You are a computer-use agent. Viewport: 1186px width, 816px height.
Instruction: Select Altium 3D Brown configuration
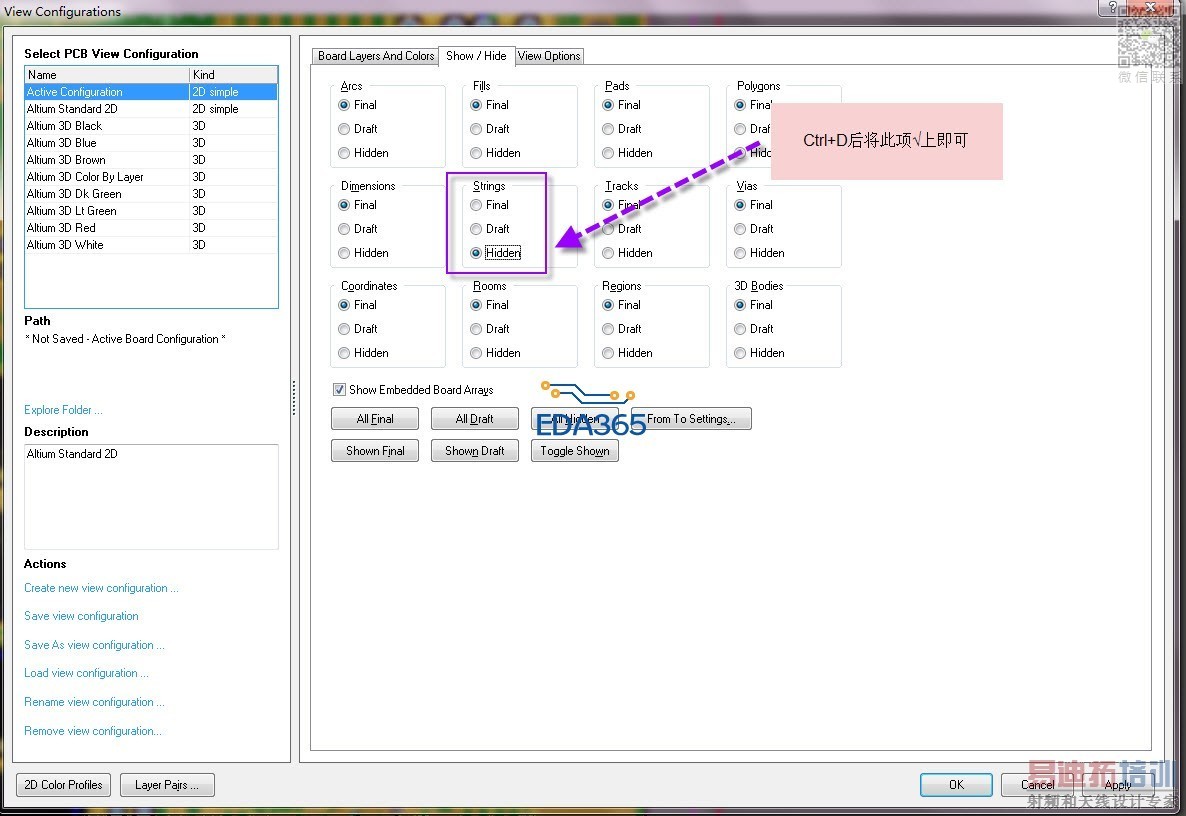tap(151, 160)
